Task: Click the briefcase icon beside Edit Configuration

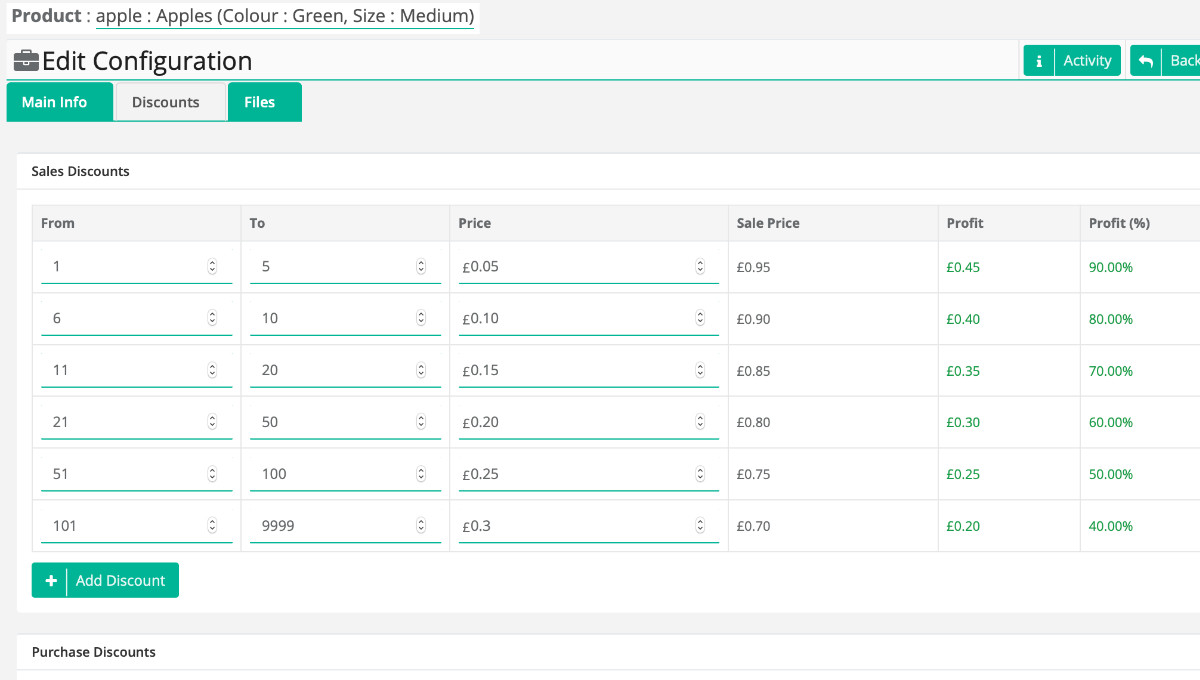Action: pyautogui.click(x=26, y=61)
